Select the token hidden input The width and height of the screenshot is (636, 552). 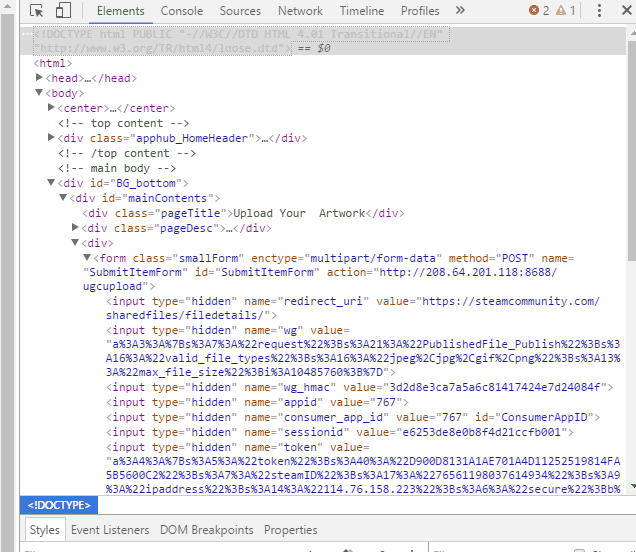(363, 468)
